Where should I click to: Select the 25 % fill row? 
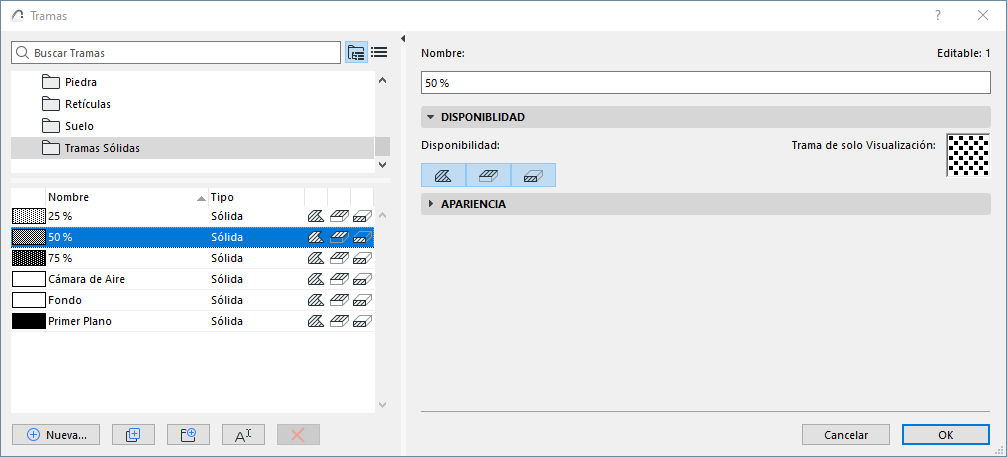coord(193,216)
